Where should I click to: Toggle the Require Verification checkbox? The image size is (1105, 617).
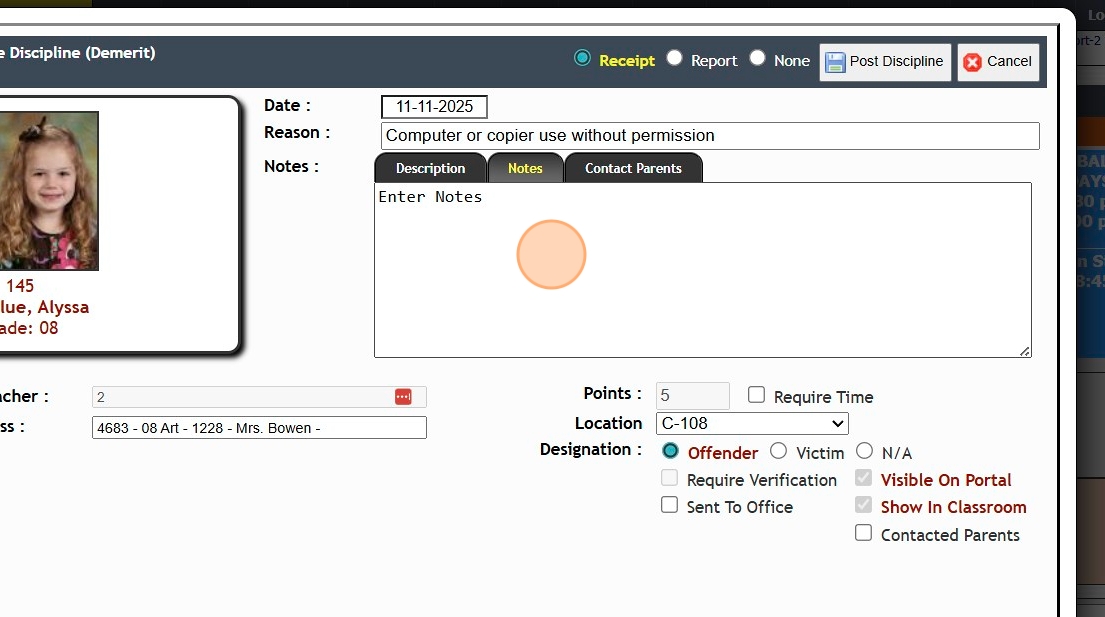click(x=669, y=478)
